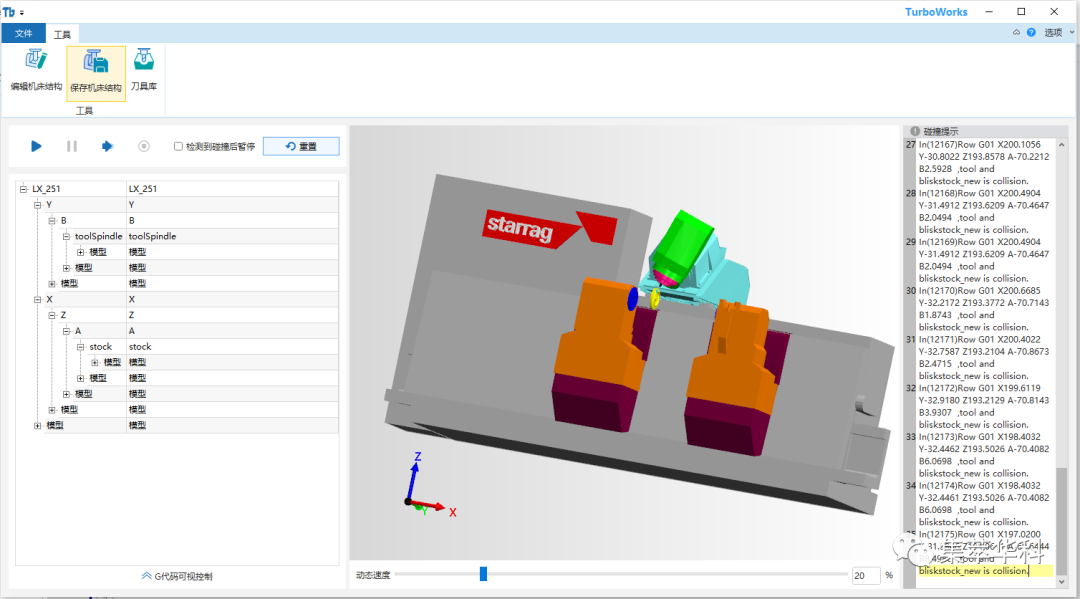Click the stop simulation icon
Viewport: 1080px width, 599px height.
[144, 146]
